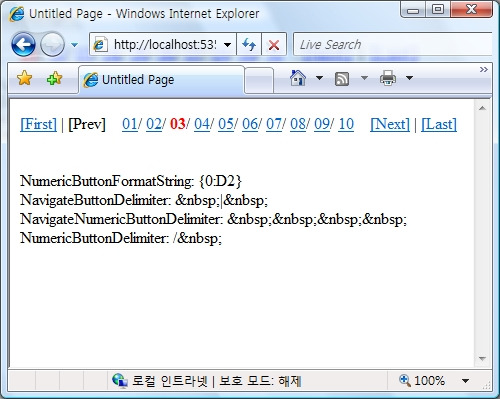
Task: Go to [Last] pager link
Action: [439, 124]
